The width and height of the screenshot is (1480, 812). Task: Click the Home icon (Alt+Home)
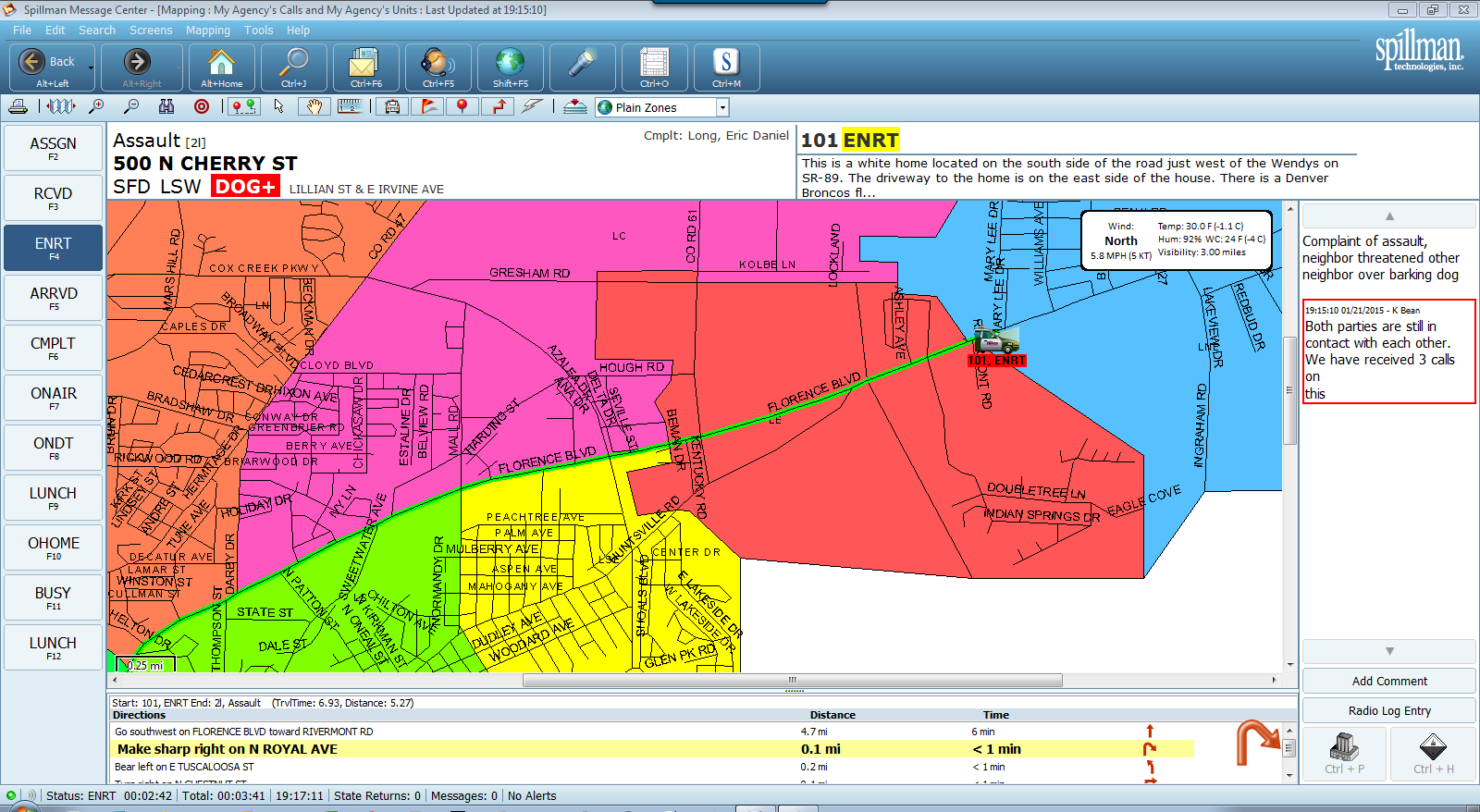coord(222,68)
